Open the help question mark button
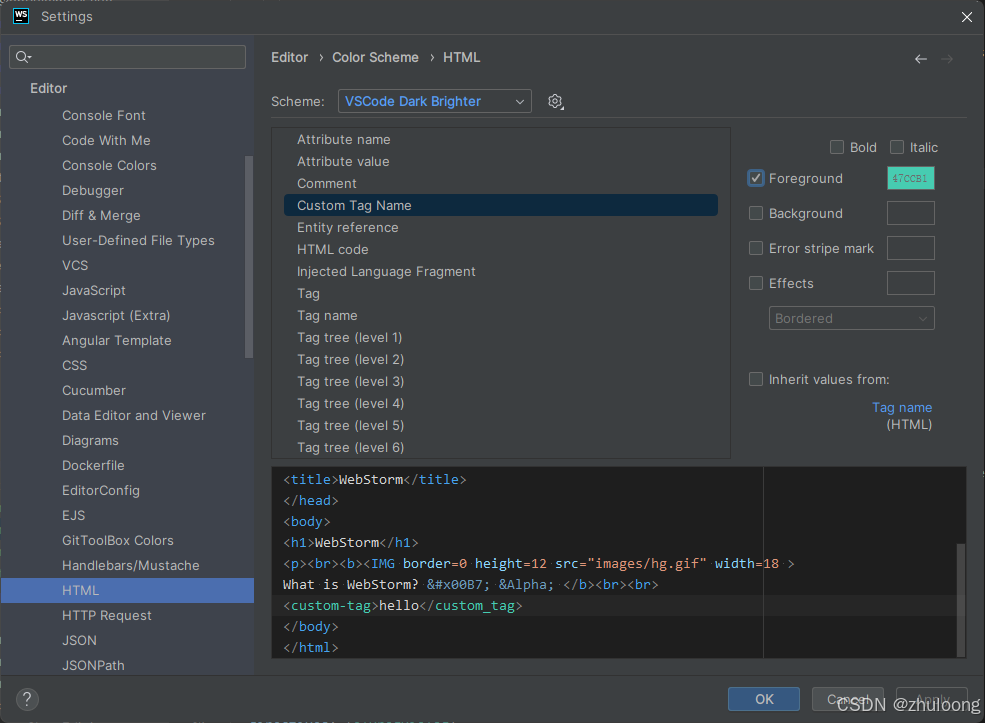 coord(27,699)
